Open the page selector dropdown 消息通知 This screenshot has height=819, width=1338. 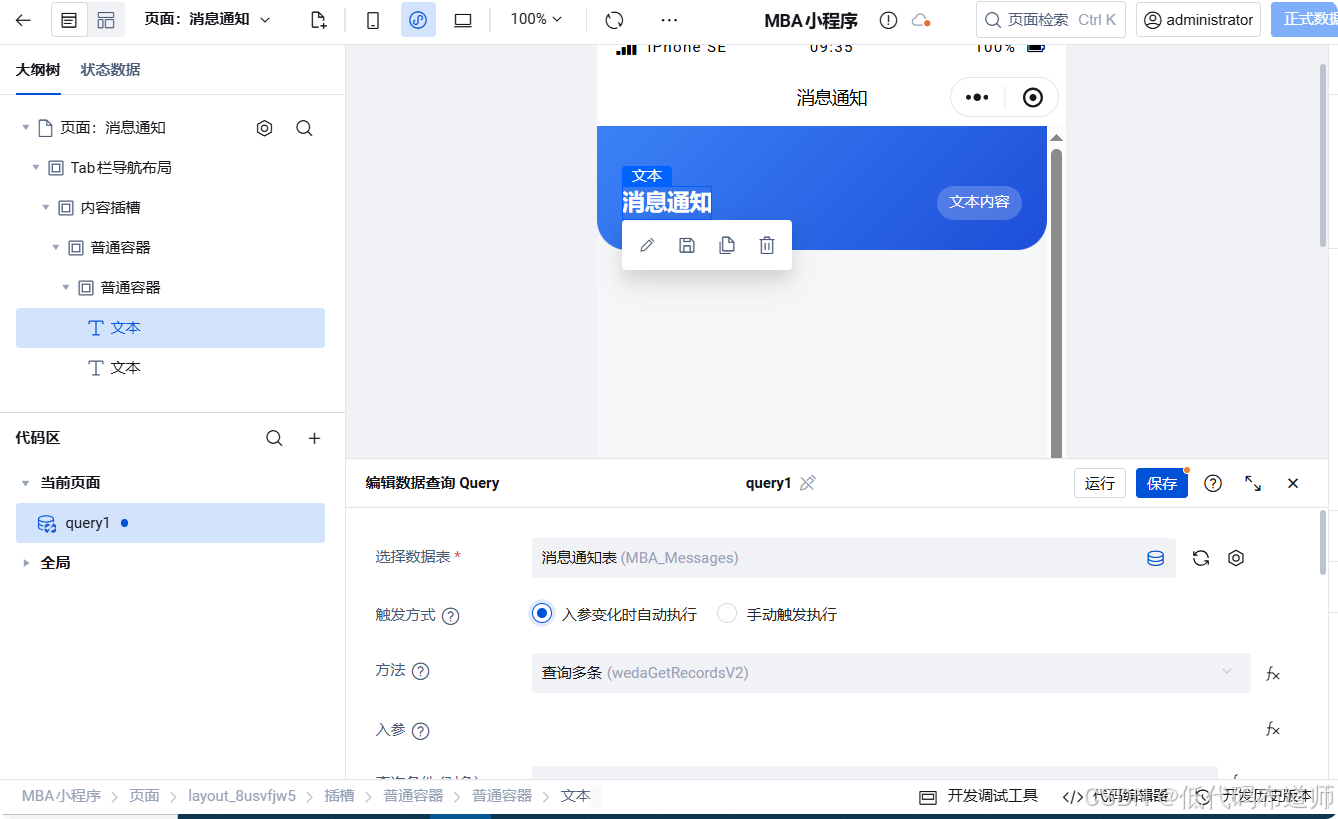pos(207,19)
